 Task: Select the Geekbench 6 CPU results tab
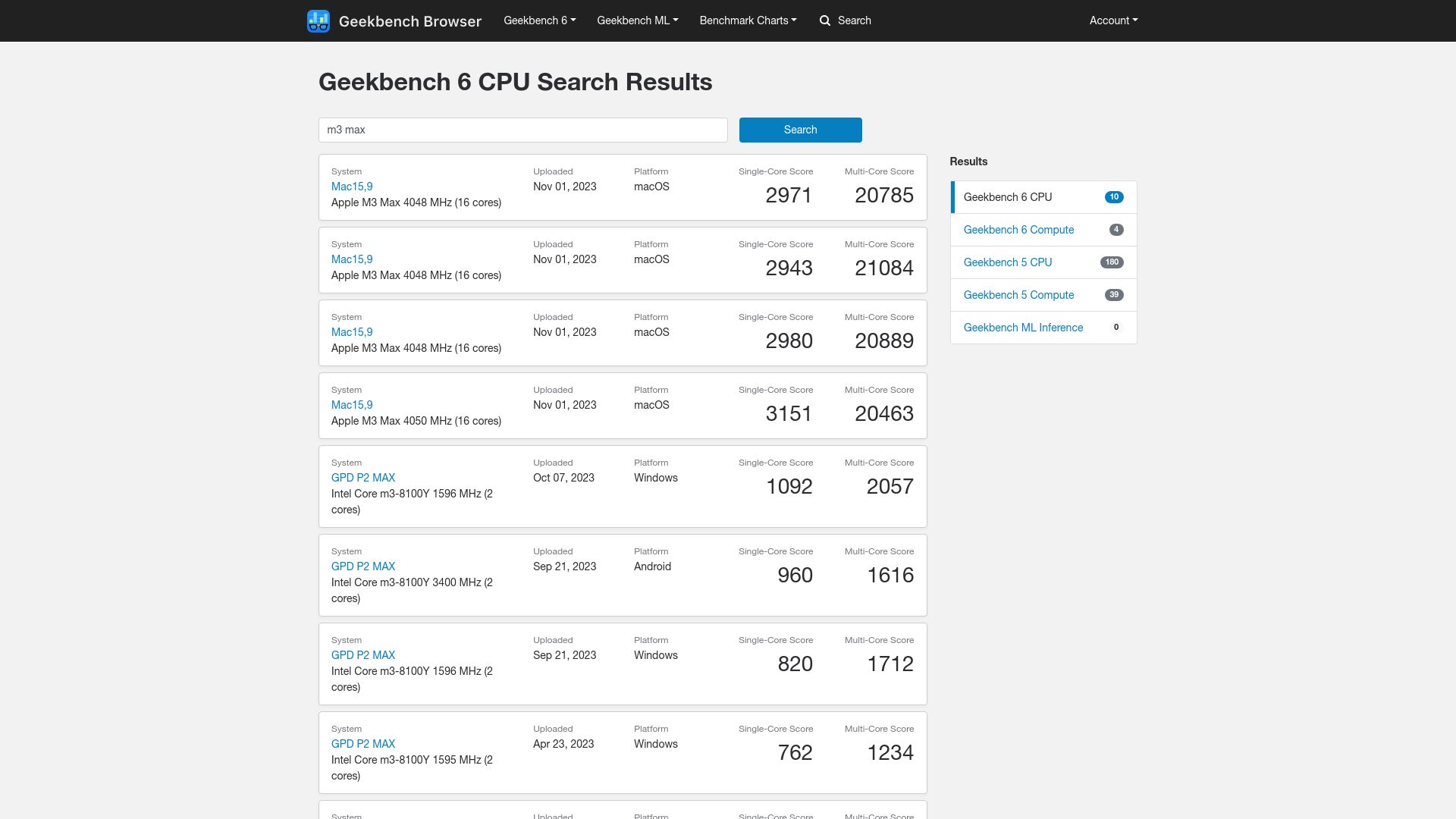click(1043, 197)
